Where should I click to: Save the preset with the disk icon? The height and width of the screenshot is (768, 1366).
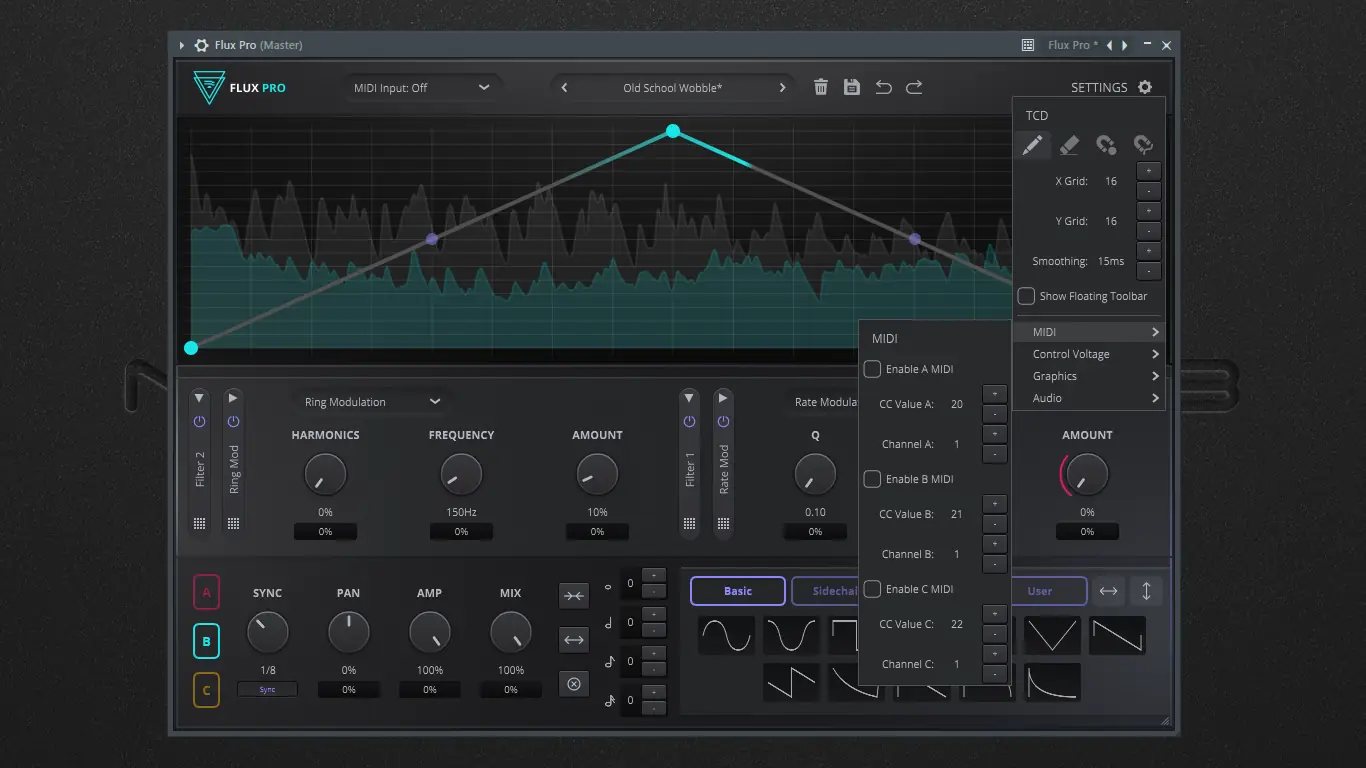tap(851, 87)
